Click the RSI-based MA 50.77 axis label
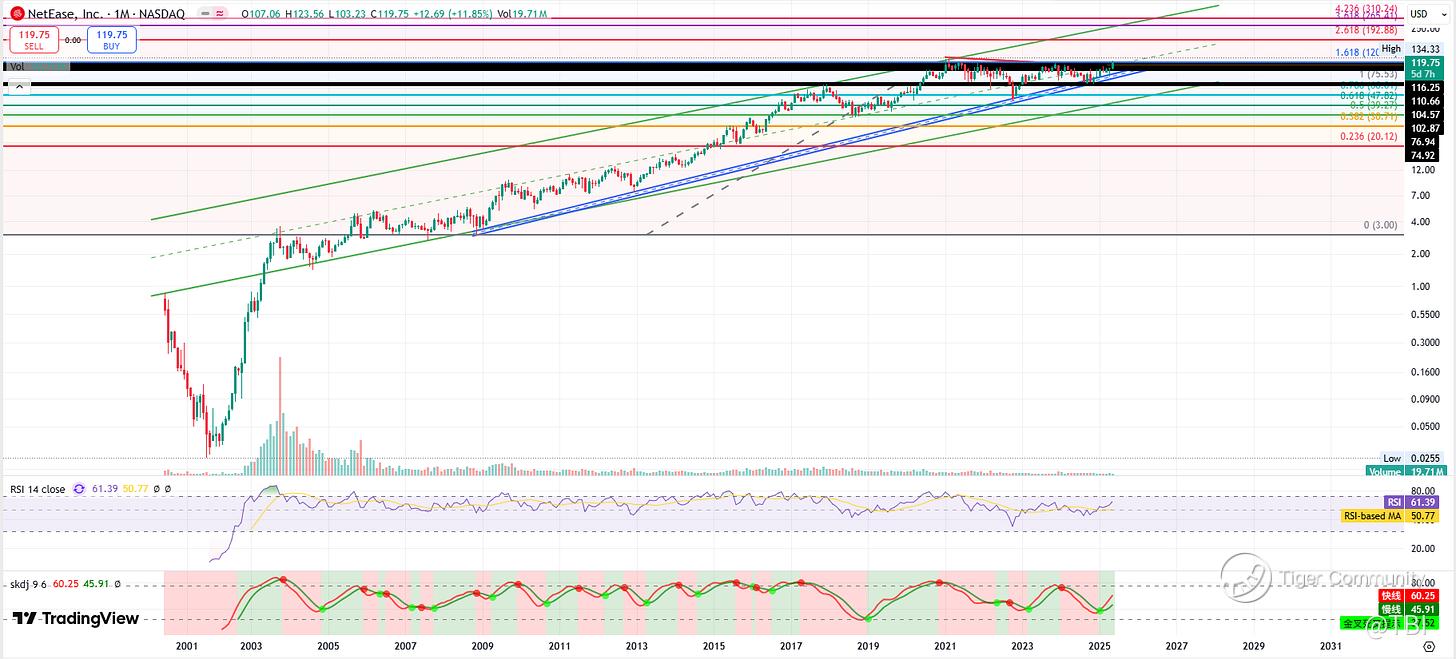 tap(1390, 516)
